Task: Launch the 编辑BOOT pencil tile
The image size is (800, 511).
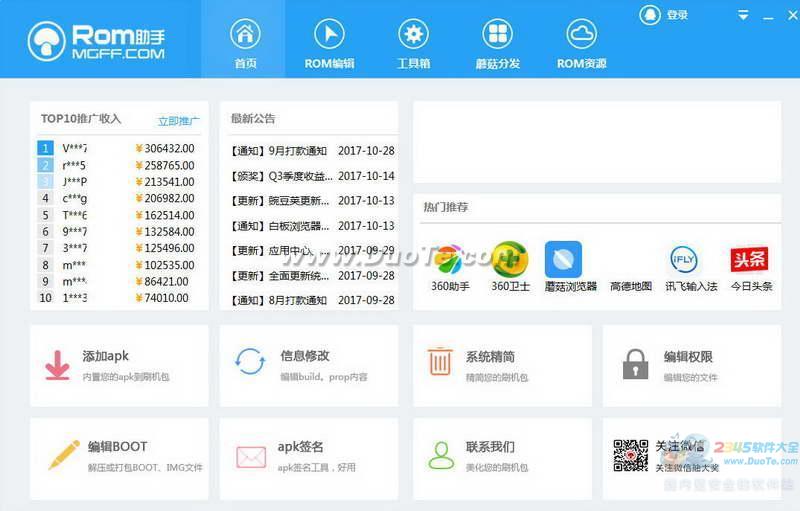Action: tap(119, 458)
